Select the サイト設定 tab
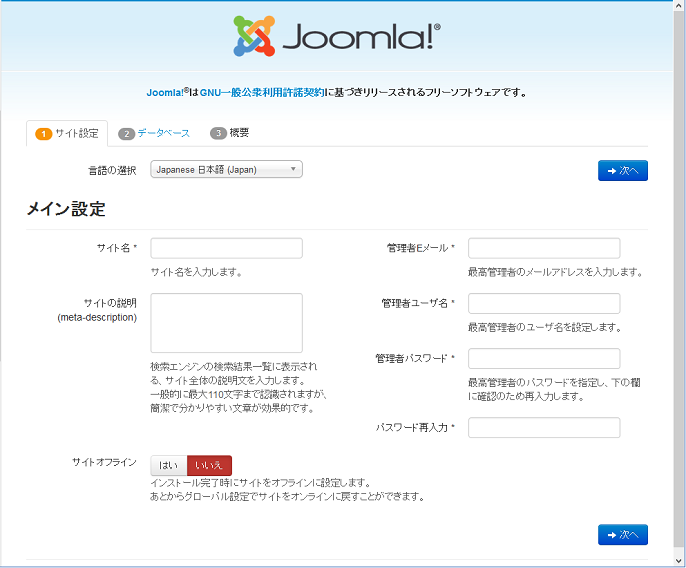 point(76,133)
